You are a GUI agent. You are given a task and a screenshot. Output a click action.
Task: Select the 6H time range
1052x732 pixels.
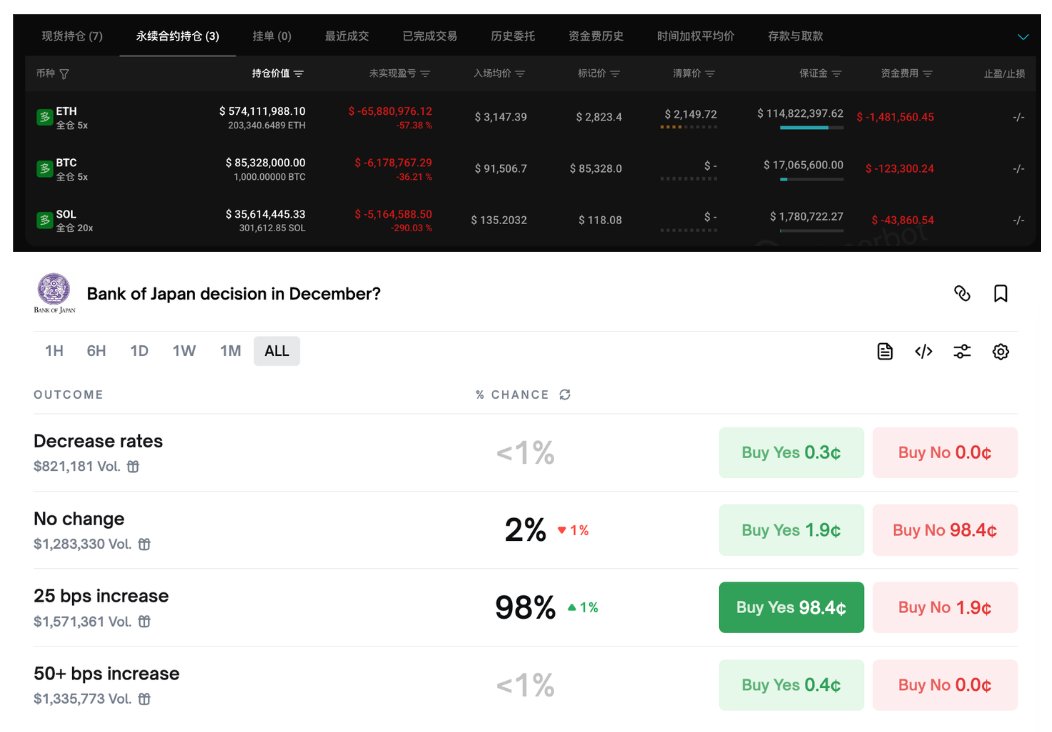point(97,351)
